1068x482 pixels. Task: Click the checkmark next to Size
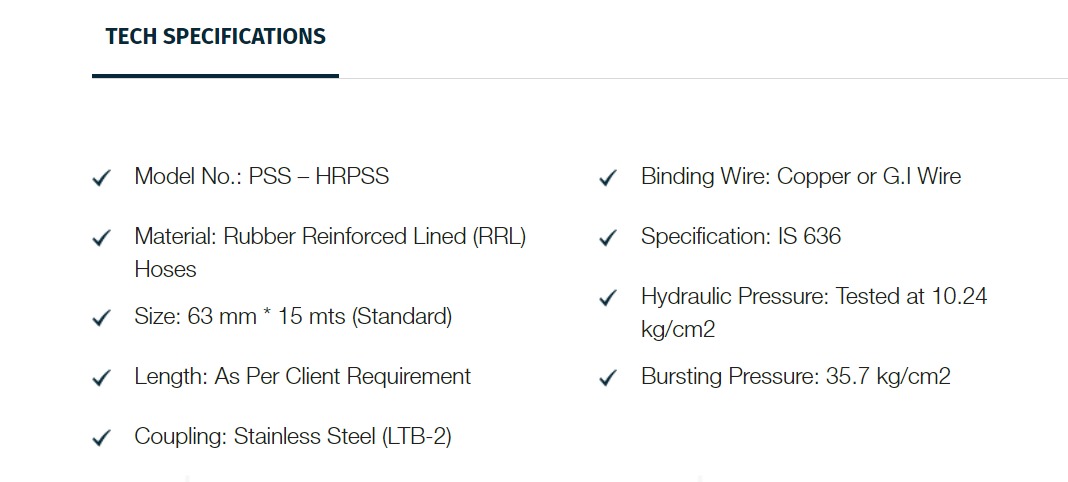tap(101, 318)
